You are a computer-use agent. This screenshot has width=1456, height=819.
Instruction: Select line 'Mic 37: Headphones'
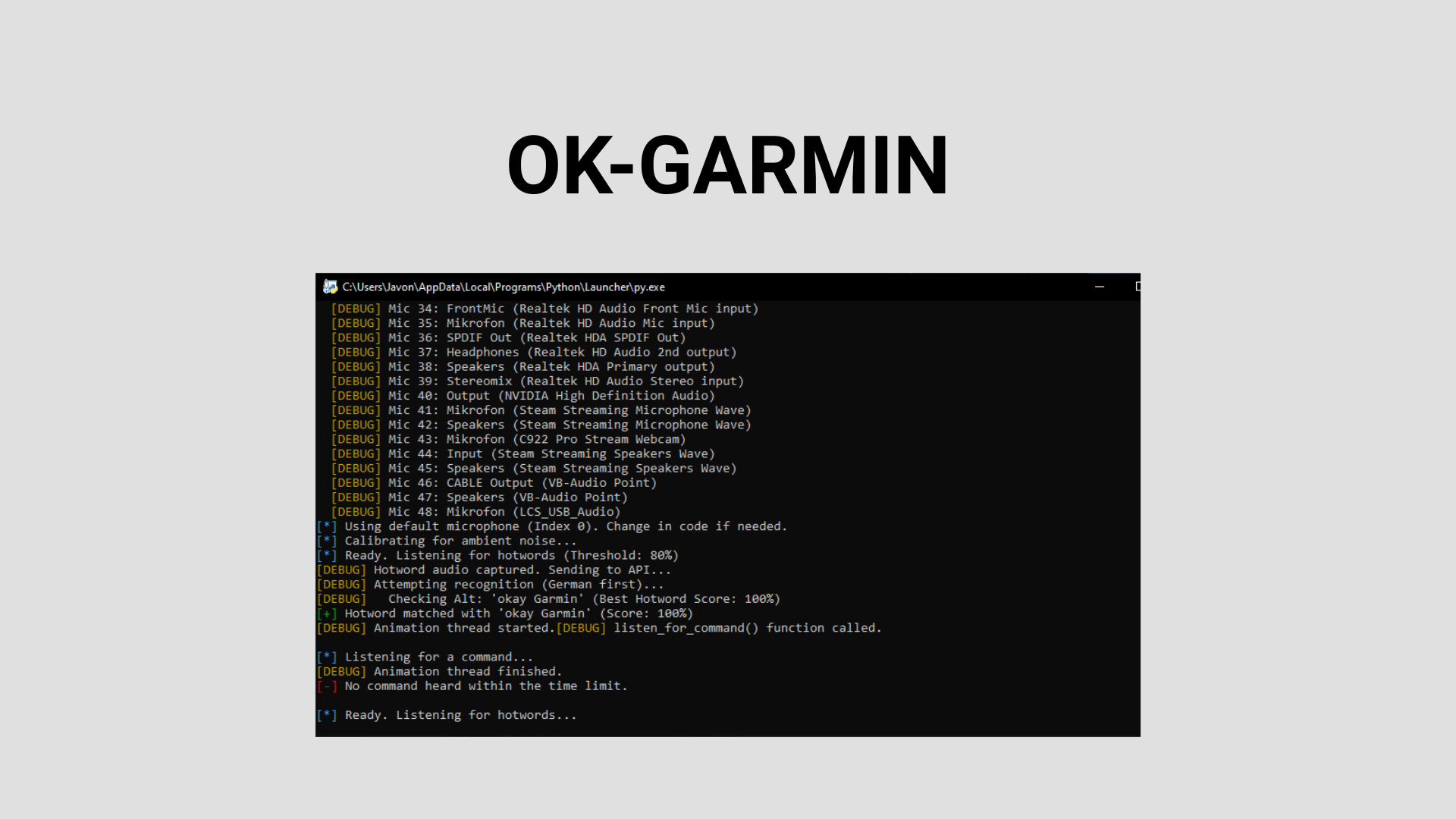click(x=534, y=352)
